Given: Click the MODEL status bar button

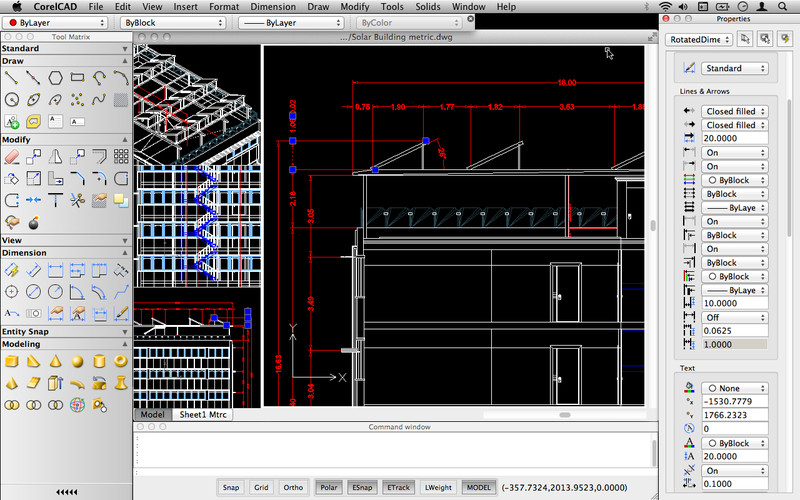Looking at the screenshot, I should click(479, 487).
